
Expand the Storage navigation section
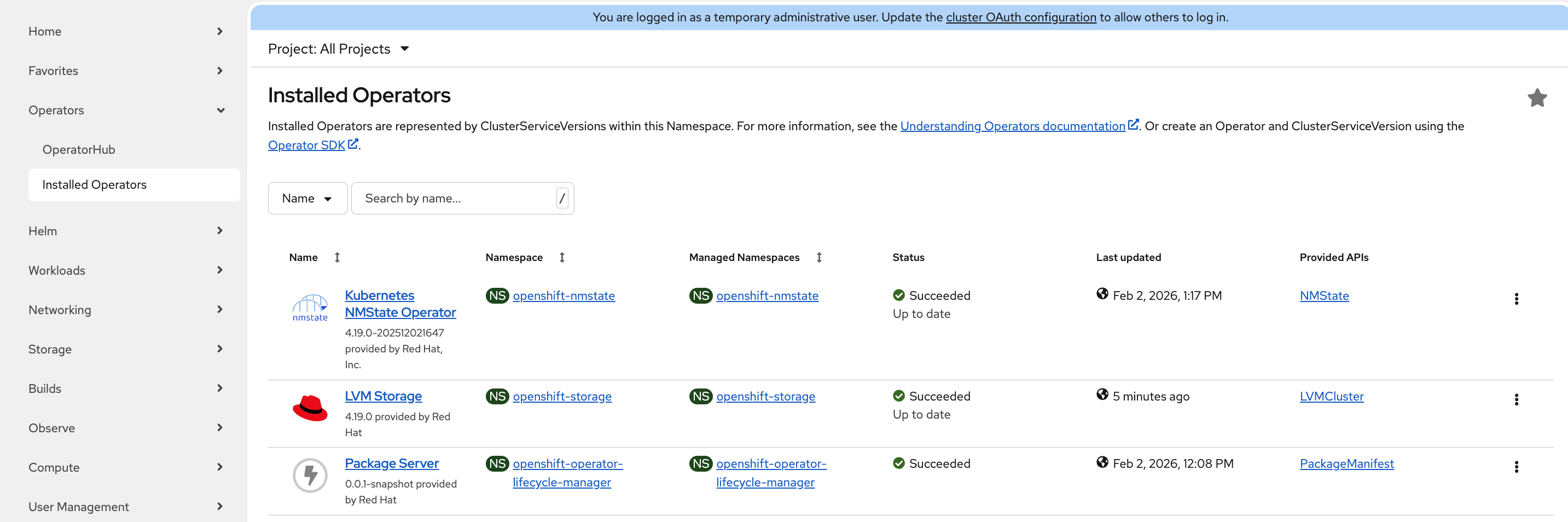coord(125,349)
